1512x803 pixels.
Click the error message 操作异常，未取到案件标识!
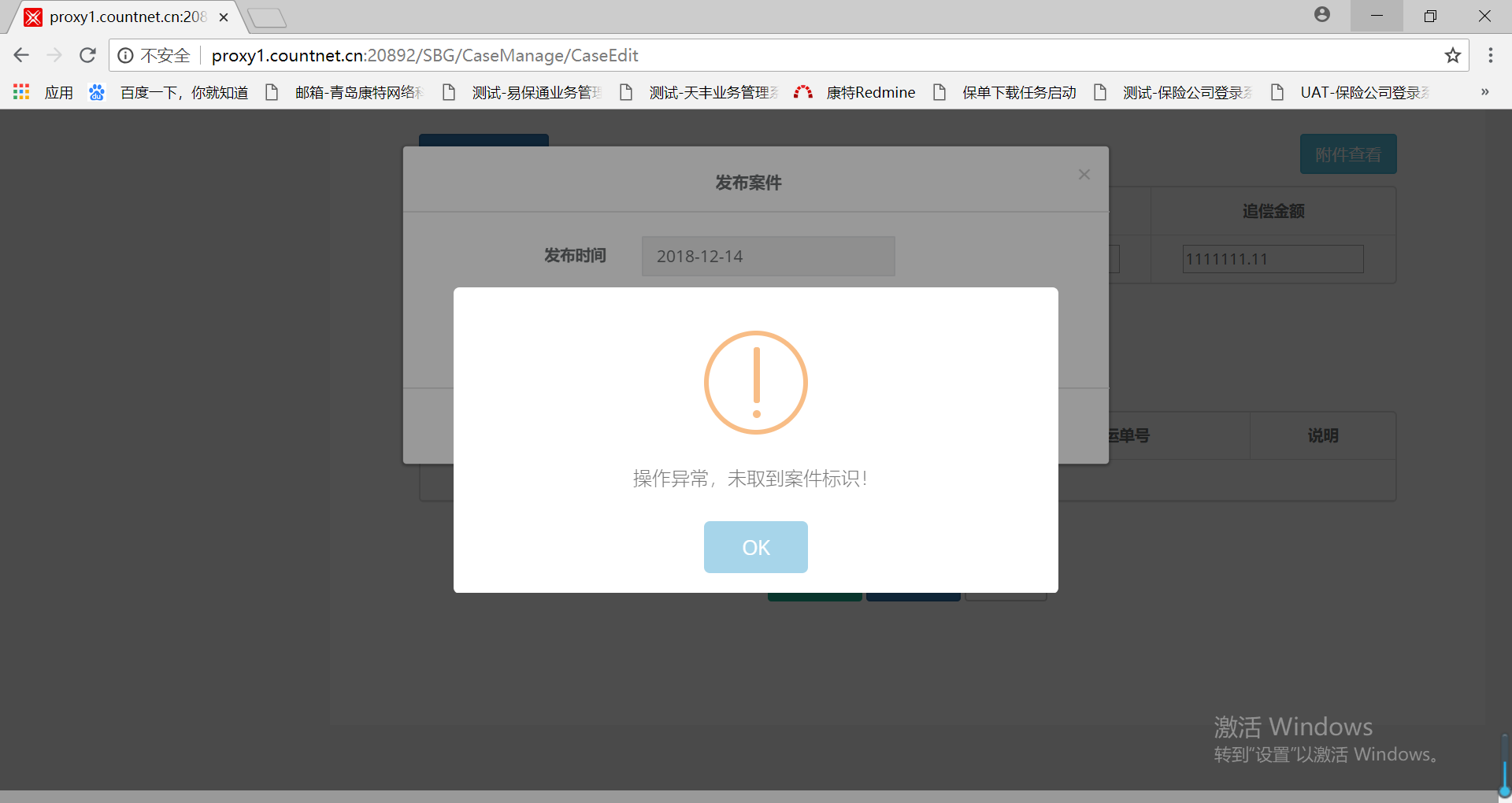pyautogui.click(x=750, y=479)
